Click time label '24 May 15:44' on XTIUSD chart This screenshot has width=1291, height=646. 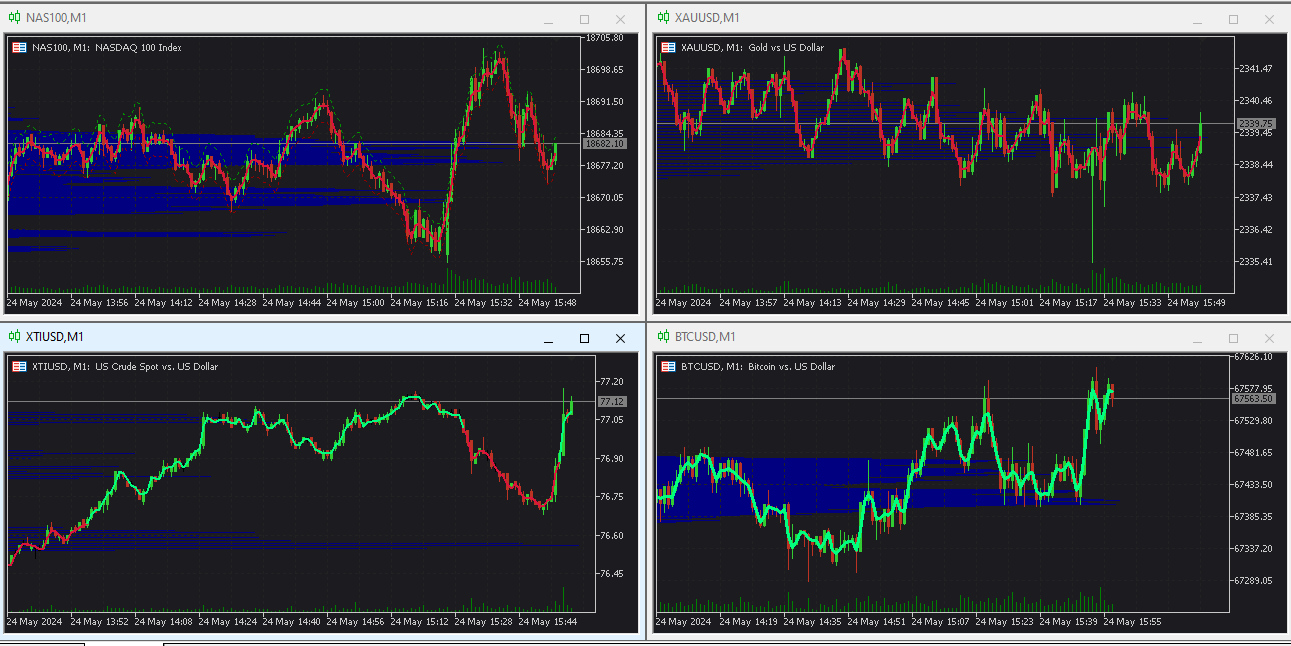click(546, 622)
